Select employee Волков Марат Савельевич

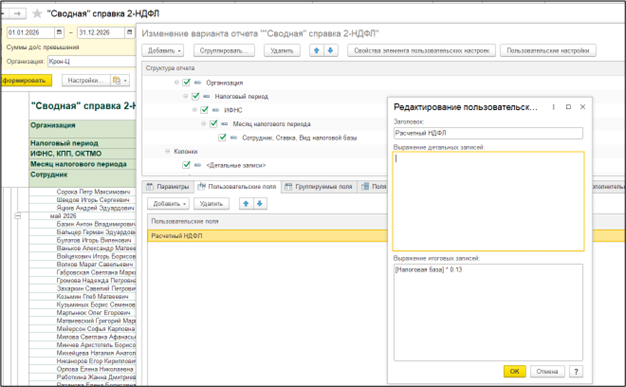click(x=95, y=264)
